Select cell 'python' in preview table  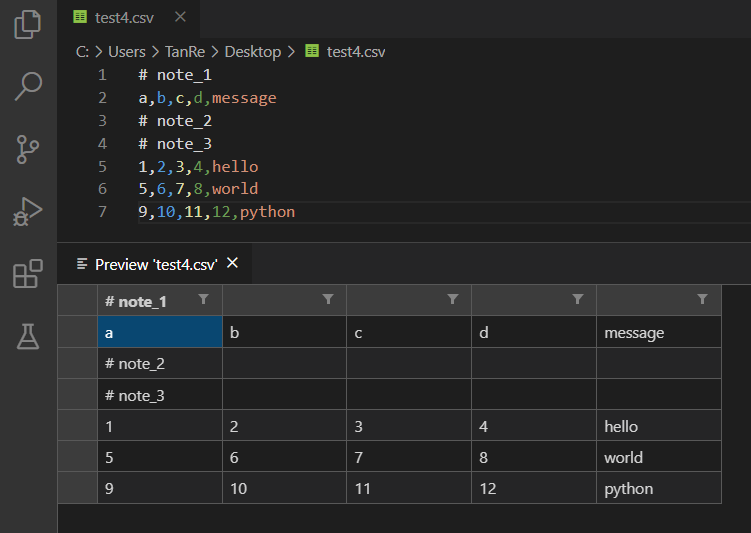659,488
